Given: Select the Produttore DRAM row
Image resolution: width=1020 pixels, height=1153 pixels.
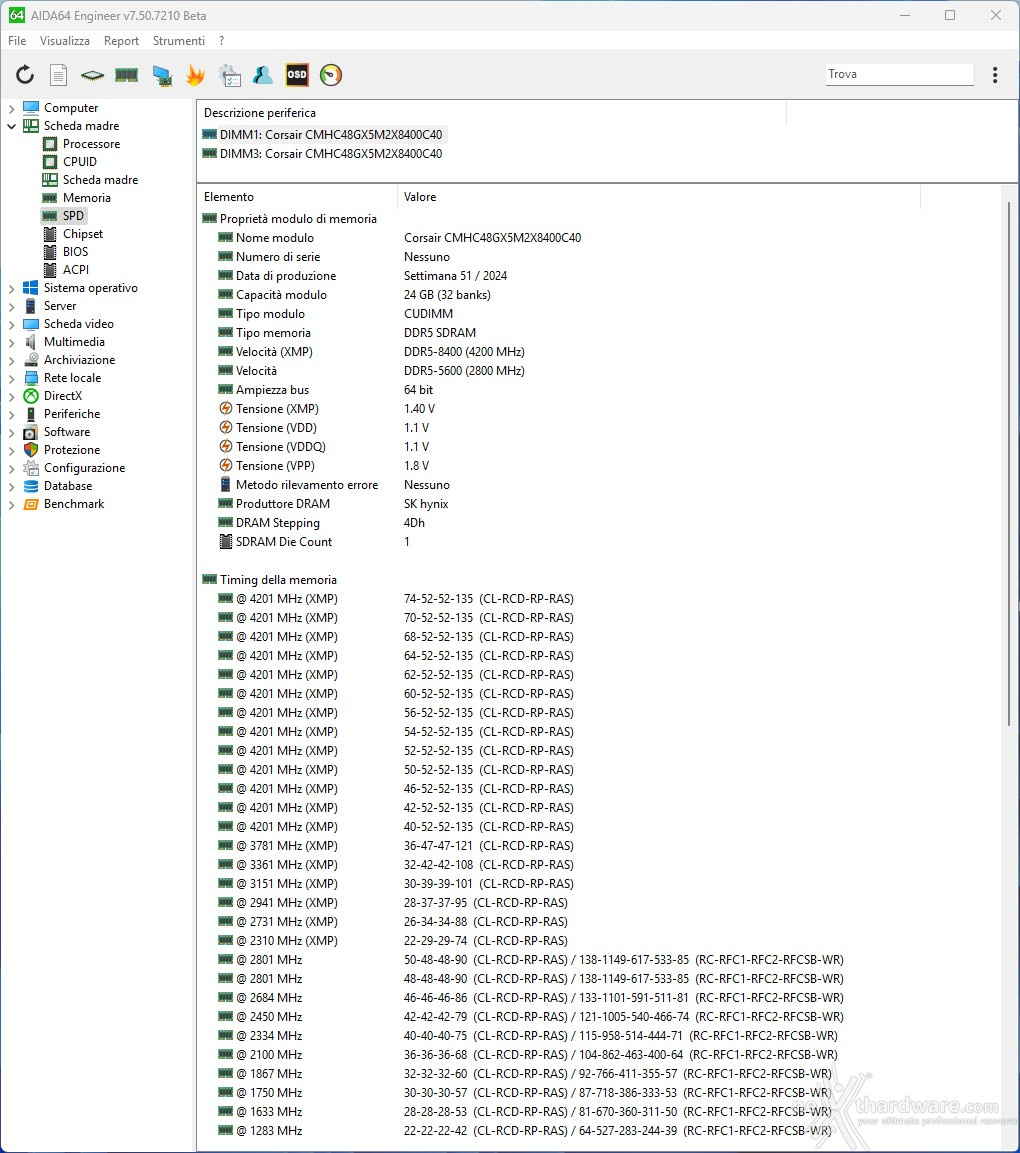Looking at the screenshot, I should (333, 504).
